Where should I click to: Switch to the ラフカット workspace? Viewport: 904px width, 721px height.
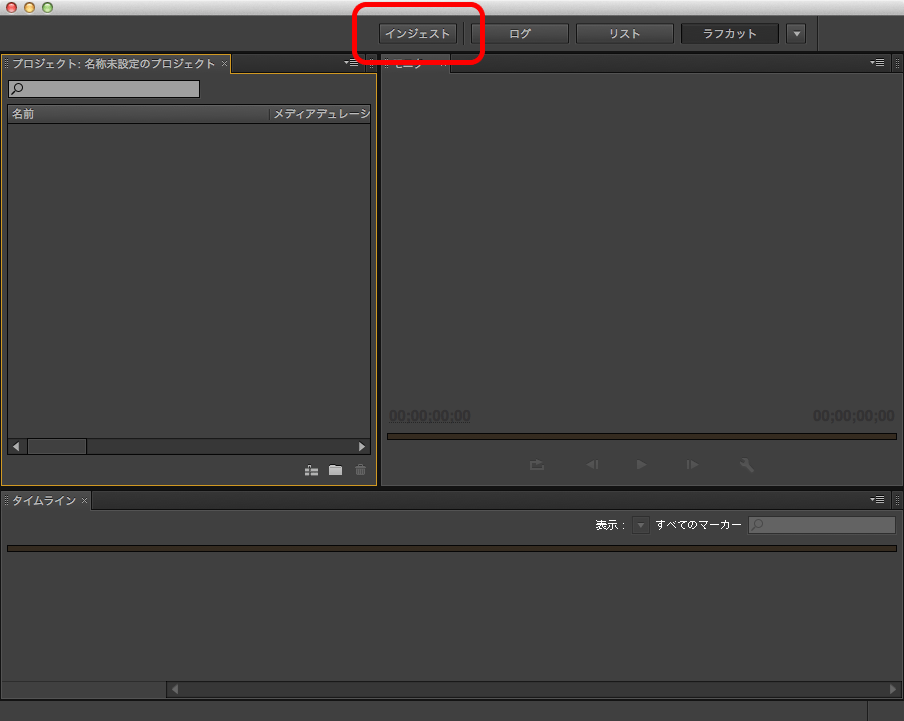click(x=729, y=34)
